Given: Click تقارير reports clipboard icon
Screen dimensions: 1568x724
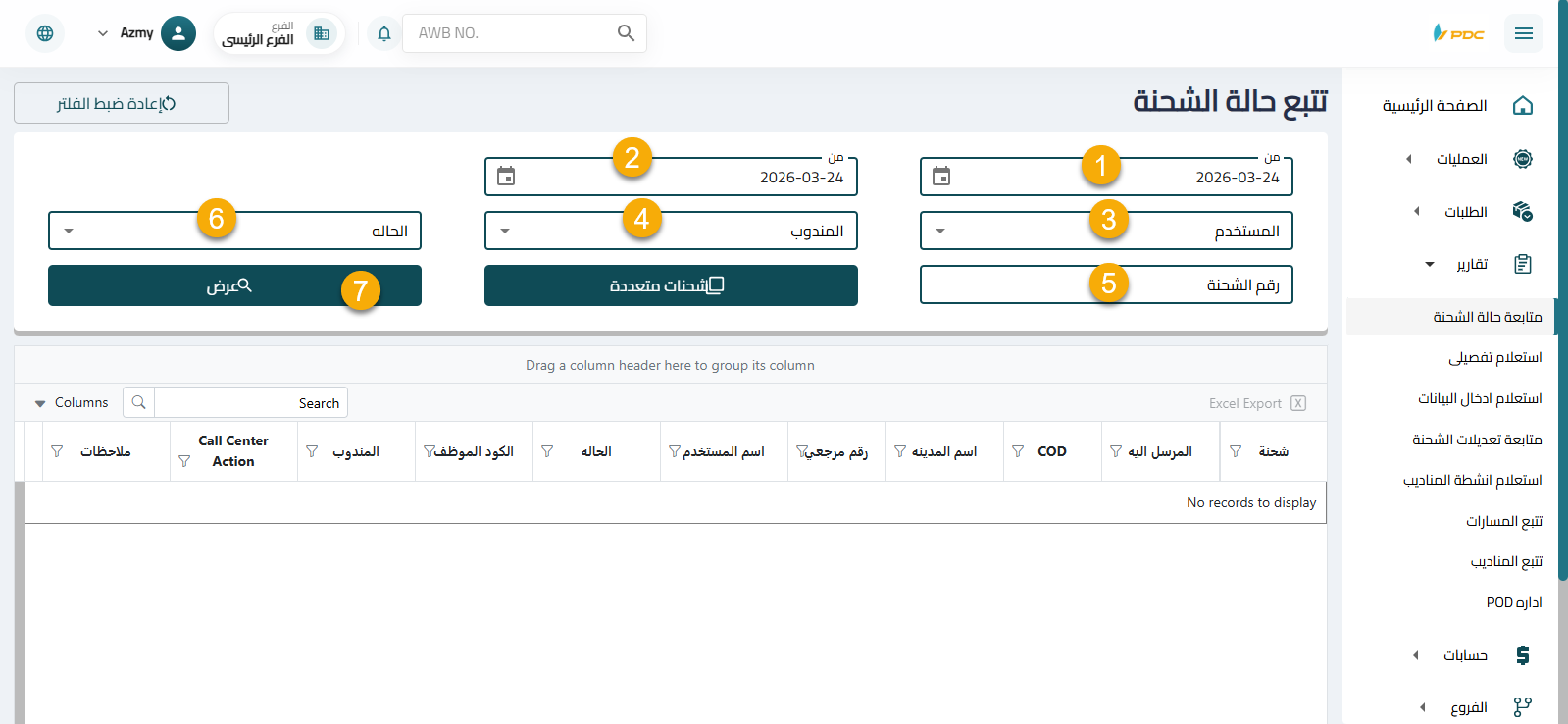Looking at the screenshot, I should [1523, 264].
